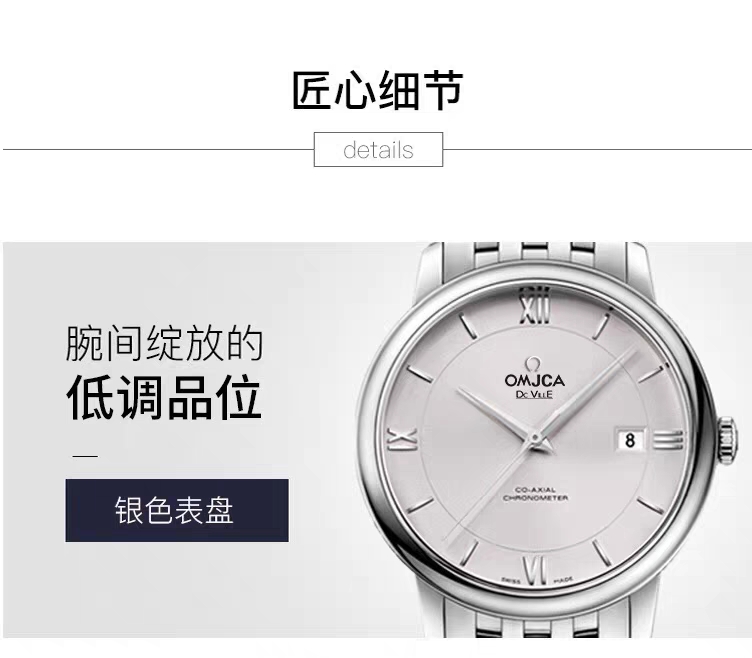Click the IX Roman numeral on dial

[x=402, y=440]
